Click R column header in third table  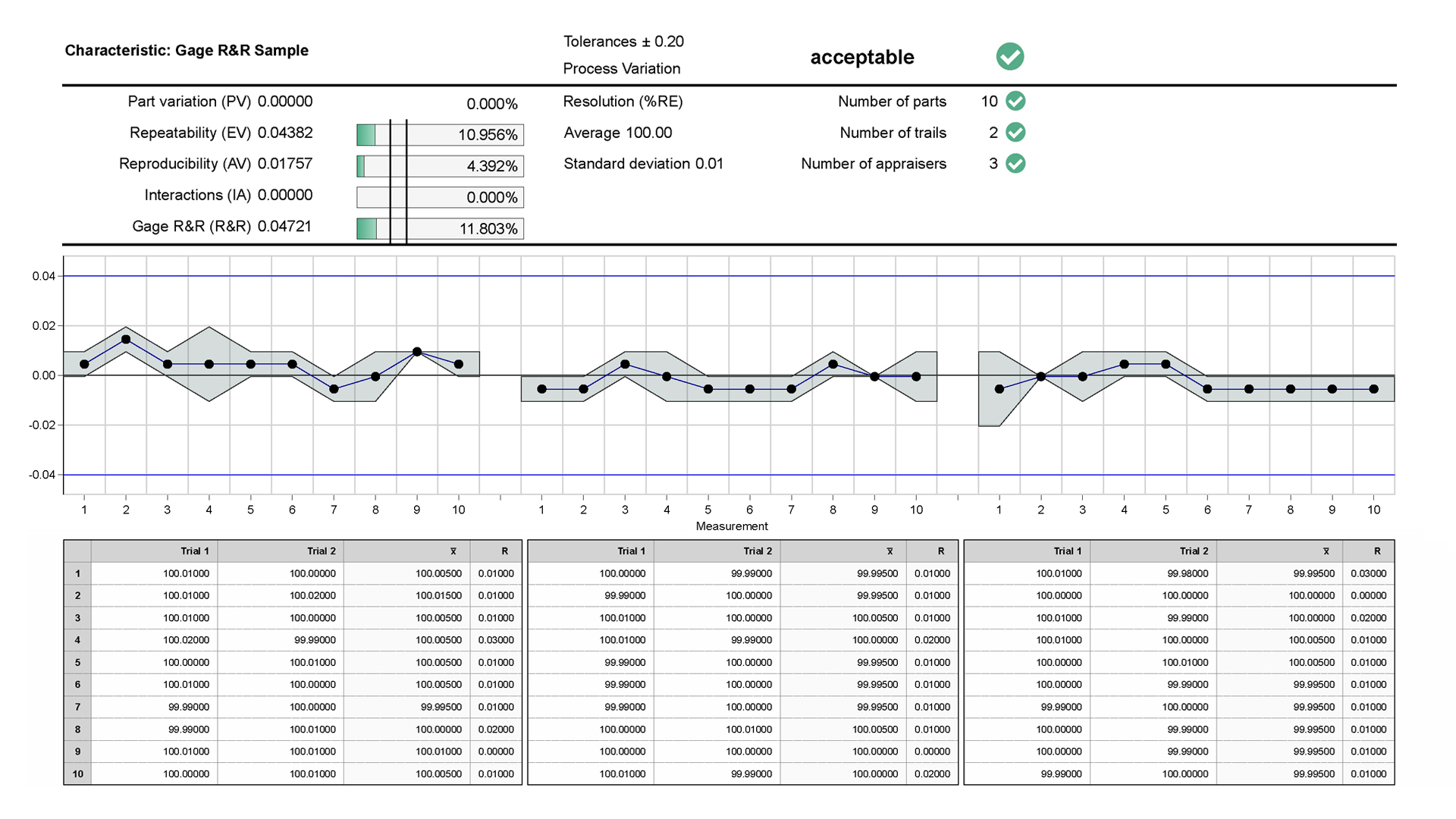(x=1376, y=551)
